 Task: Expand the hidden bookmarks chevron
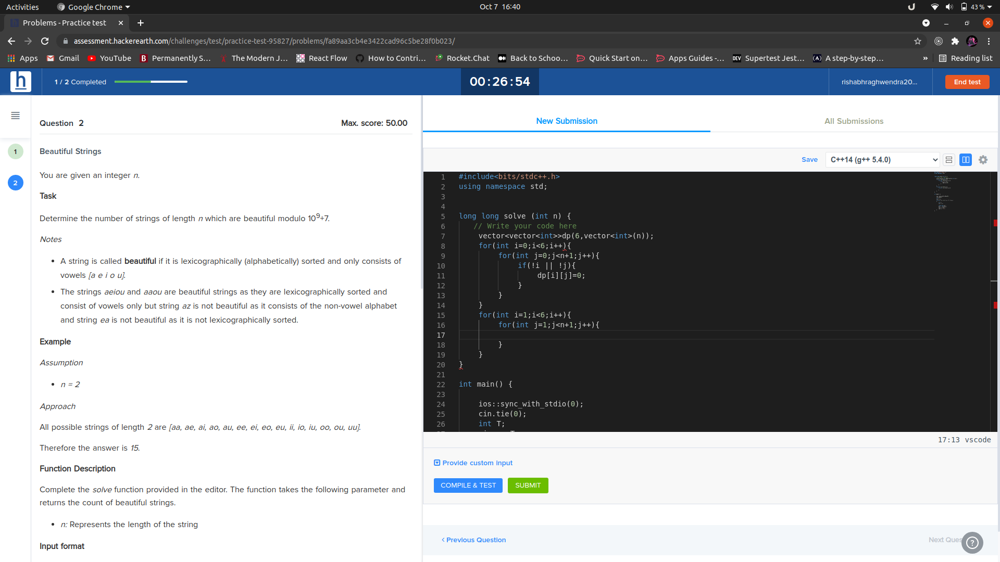(925, 58)
